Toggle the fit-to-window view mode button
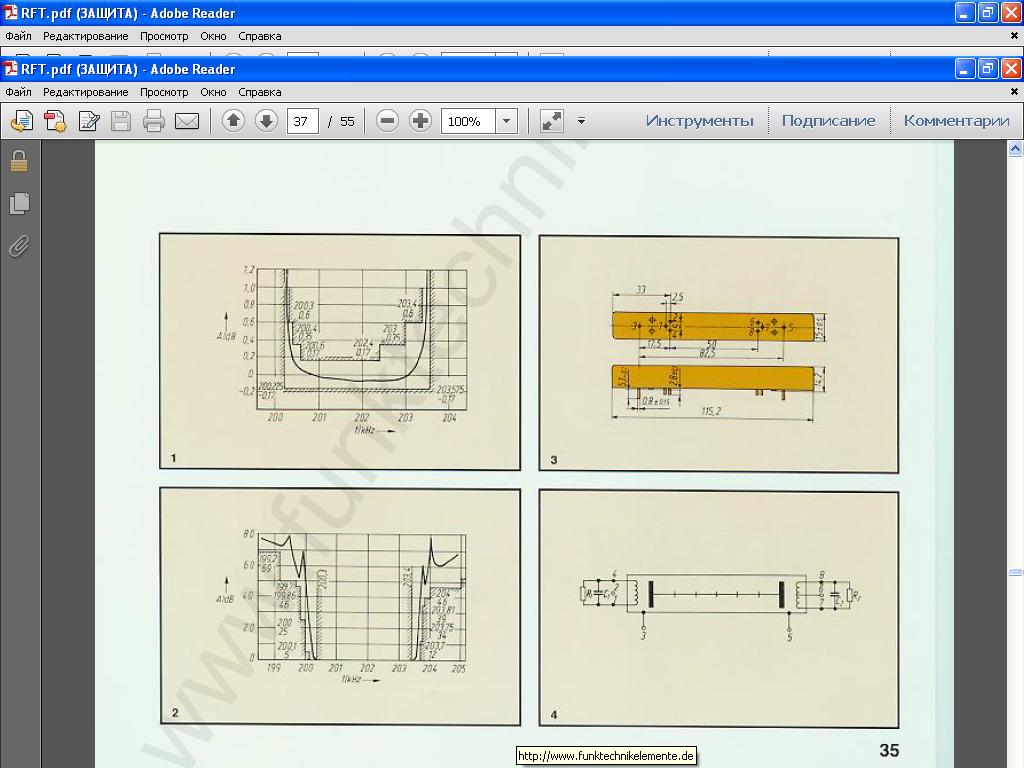 click(x=551, y=121)
